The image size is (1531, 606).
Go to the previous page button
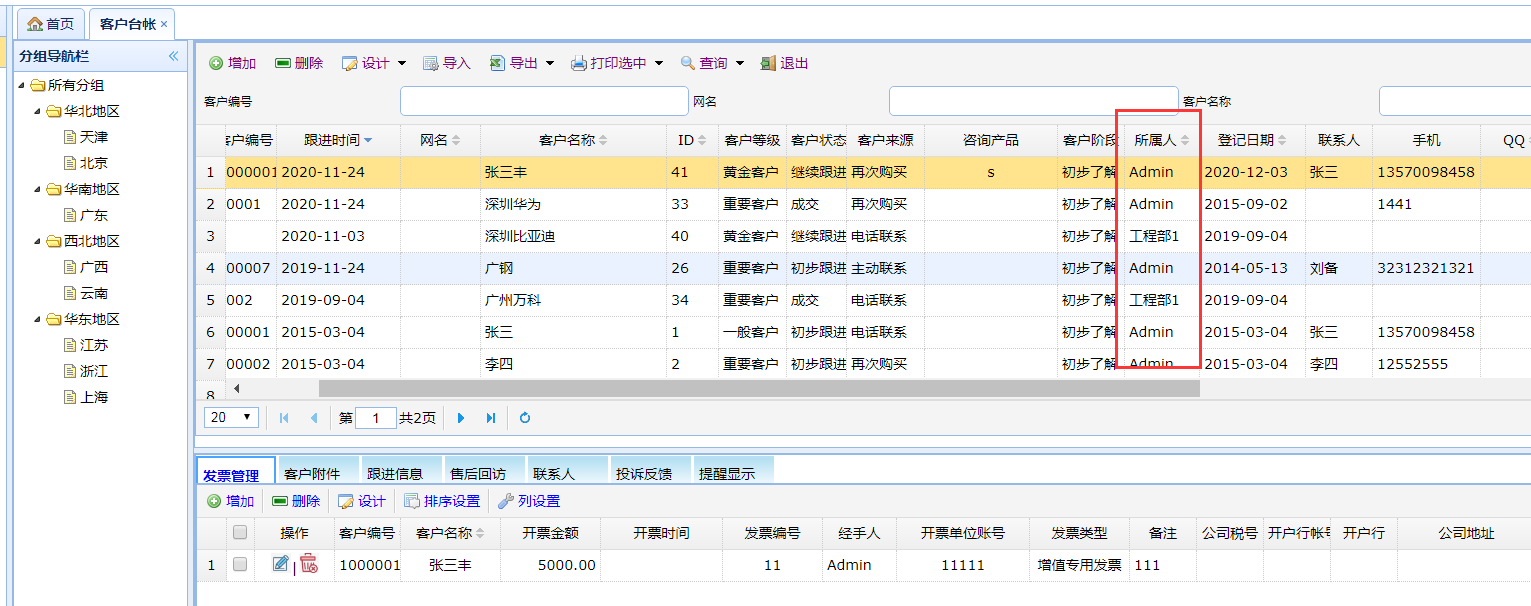[x=314, y=418]
